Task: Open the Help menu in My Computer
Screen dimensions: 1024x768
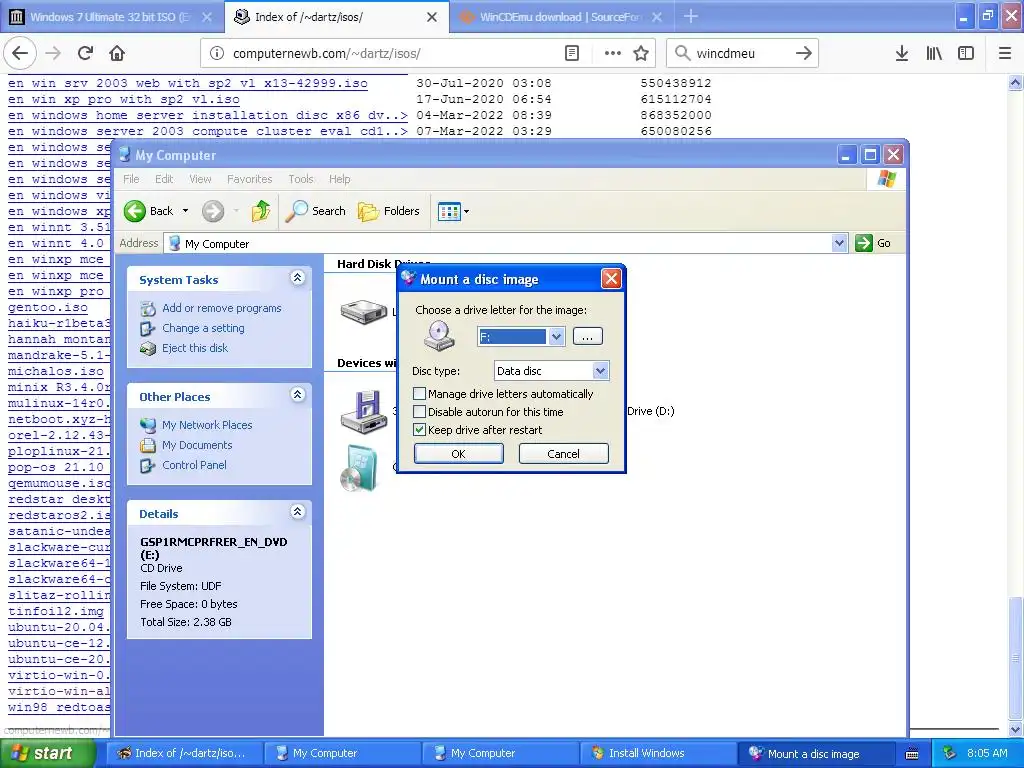Action: point(339,179)
